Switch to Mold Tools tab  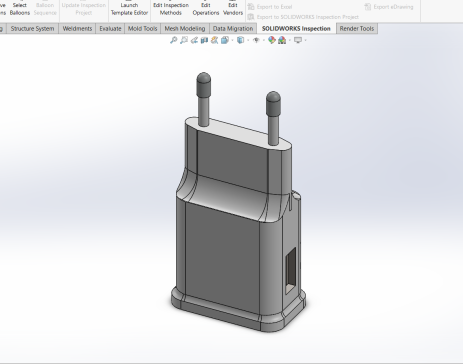click(142, 29)
